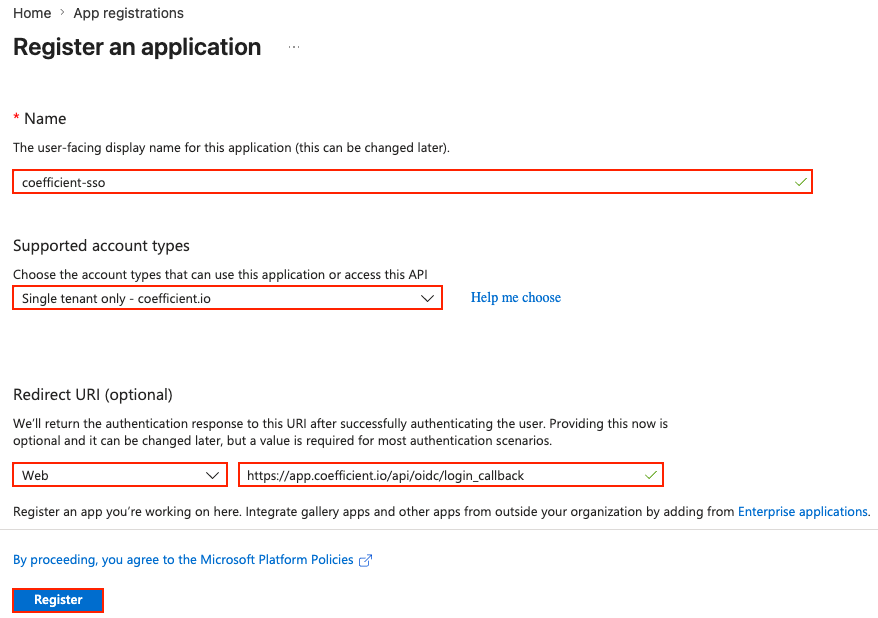Edit the Redirect URI field
Image resolution: width=878 pixels, height=618 pixels.
[x=451, y=475]
